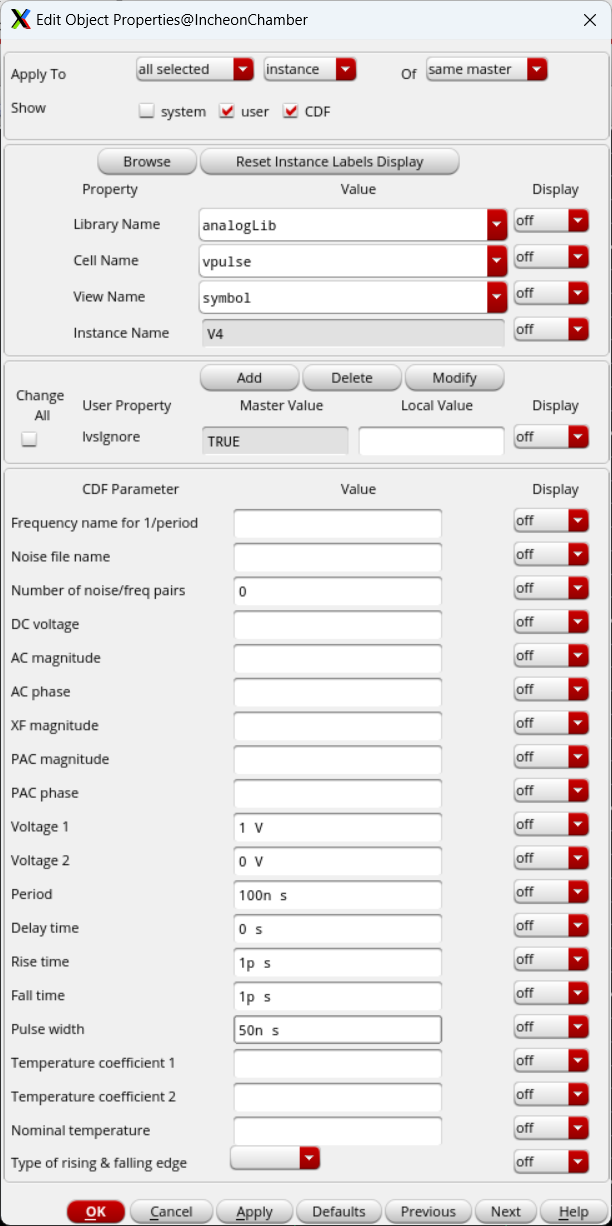Open Display dropdown for Instance Name
This screenshot has width=612, height=1226.
551,329
